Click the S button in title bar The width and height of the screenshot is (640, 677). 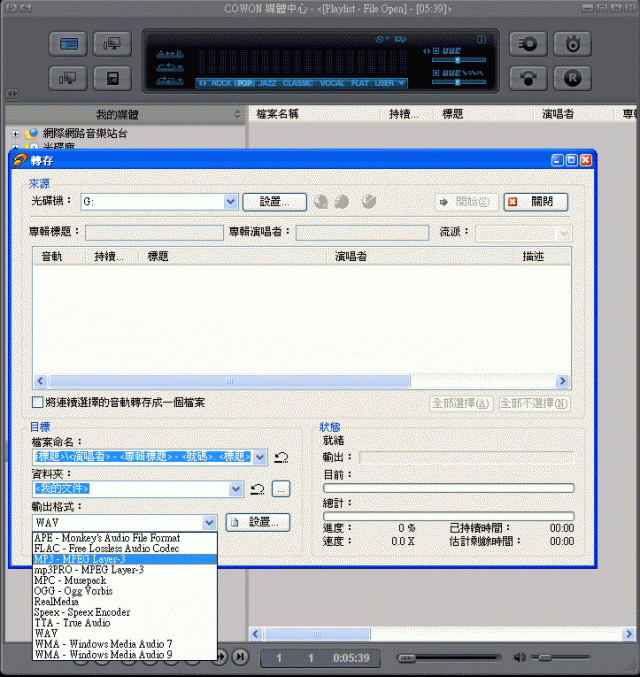(x=25, y=7)
